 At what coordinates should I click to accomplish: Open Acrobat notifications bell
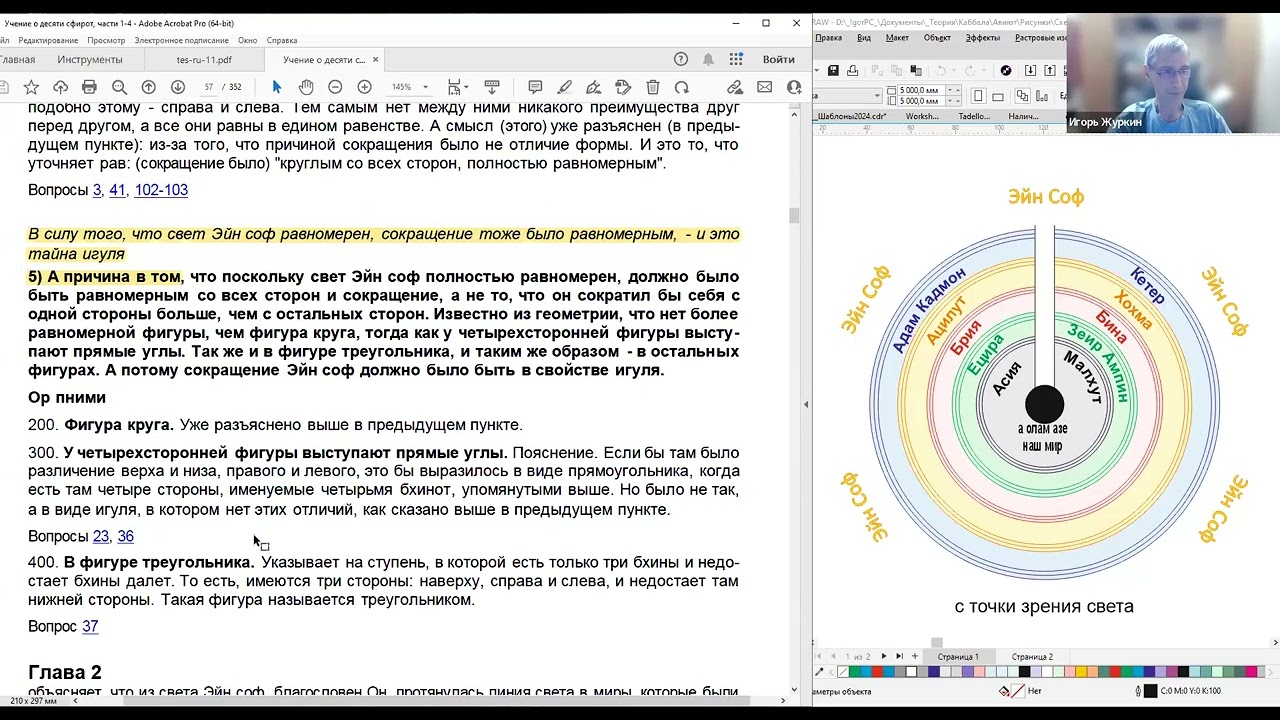pos(708,59)
